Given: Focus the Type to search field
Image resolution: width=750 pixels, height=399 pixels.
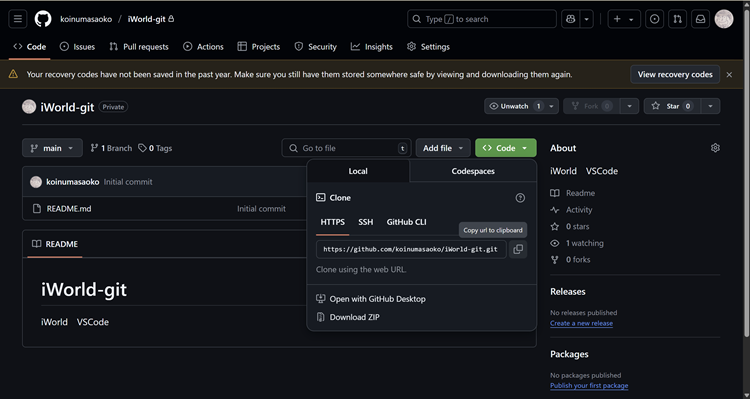Looking at the screenshot, I should [482, 19].
